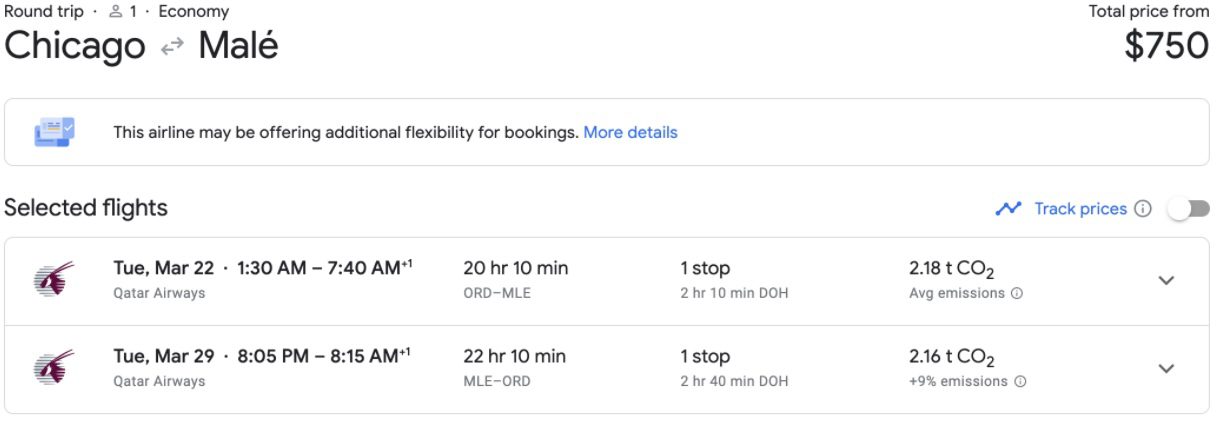The width and height of the screenshot is (1230, 422).
Task: Click the 2 hr 10 min DOH layover
Action: [x=733, y=293]
